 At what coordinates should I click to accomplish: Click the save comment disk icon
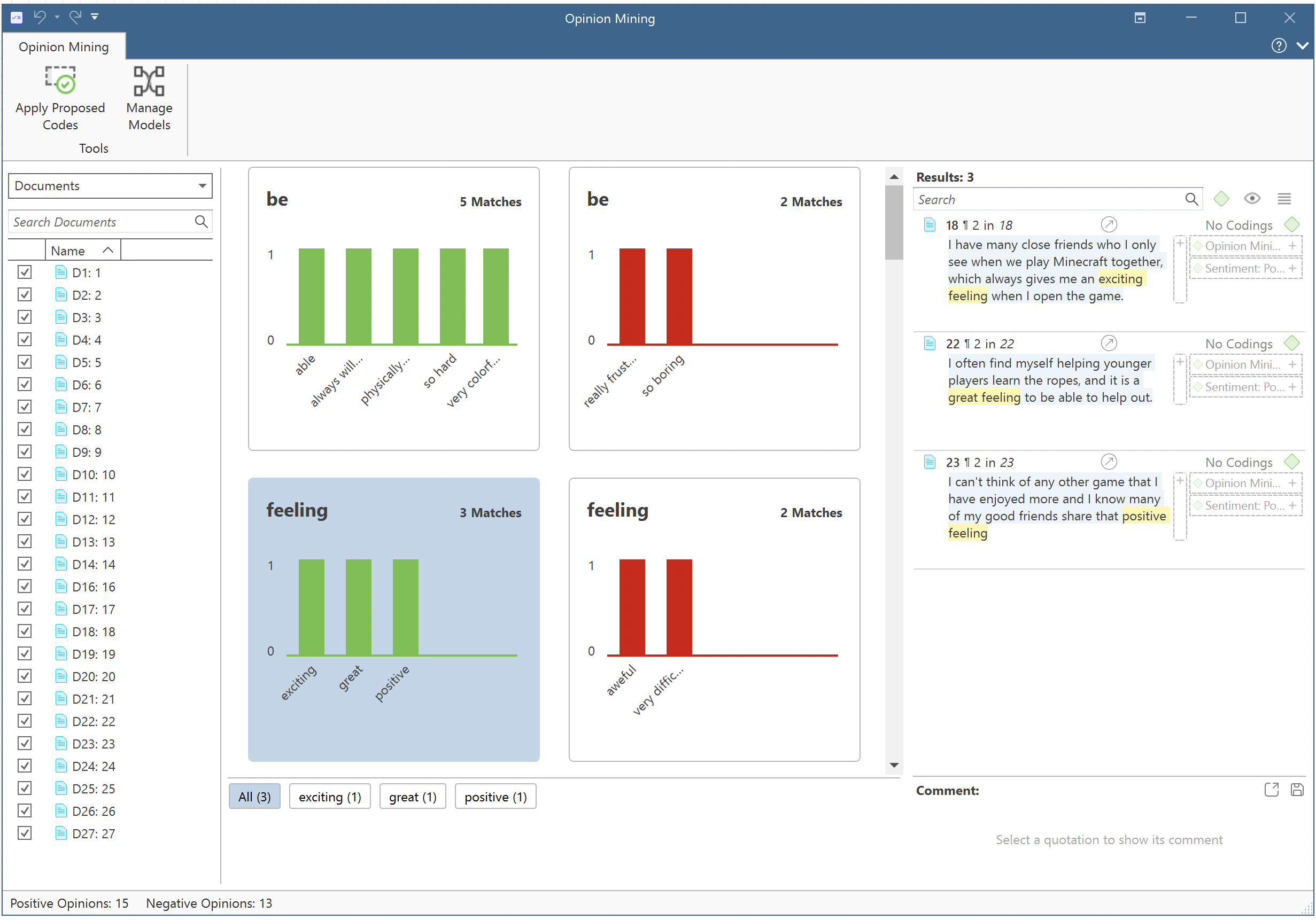[1297, 790]
